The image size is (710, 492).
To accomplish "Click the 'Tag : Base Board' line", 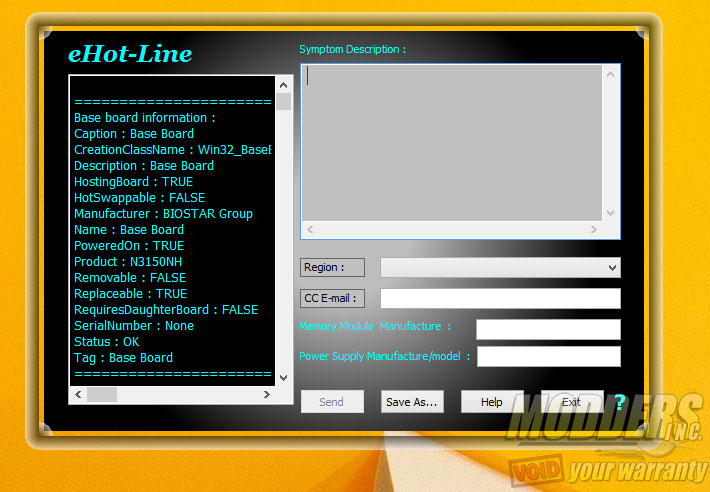I will click(x=124, y=358).
